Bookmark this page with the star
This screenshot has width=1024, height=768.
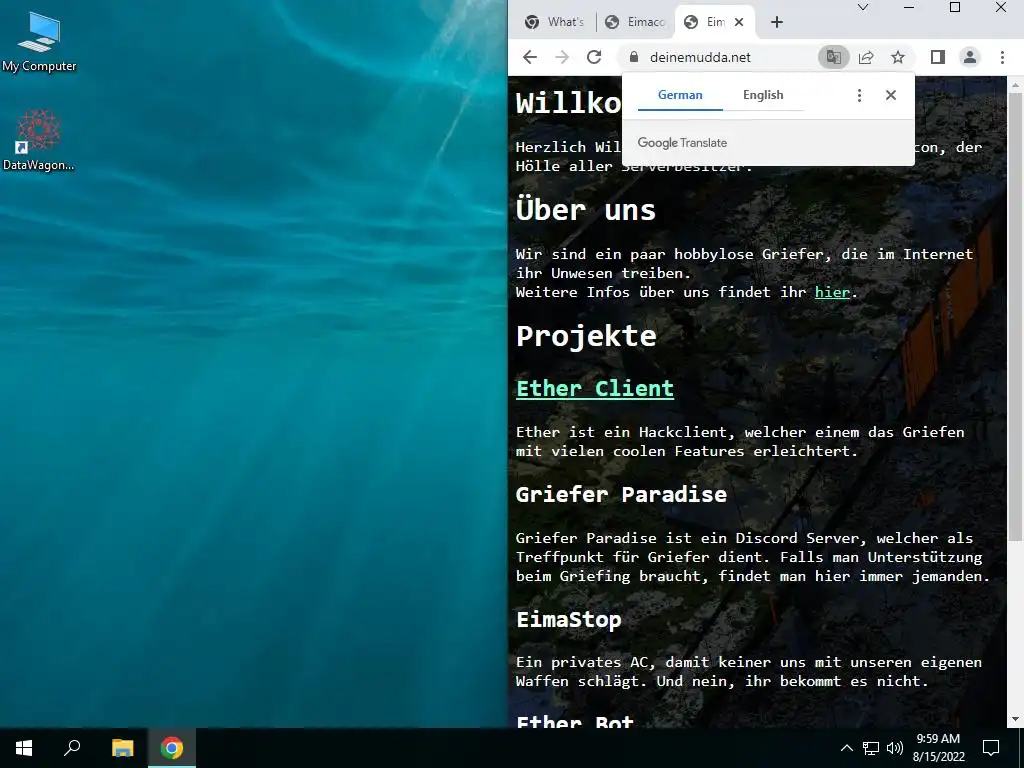[x=898, y=57]
